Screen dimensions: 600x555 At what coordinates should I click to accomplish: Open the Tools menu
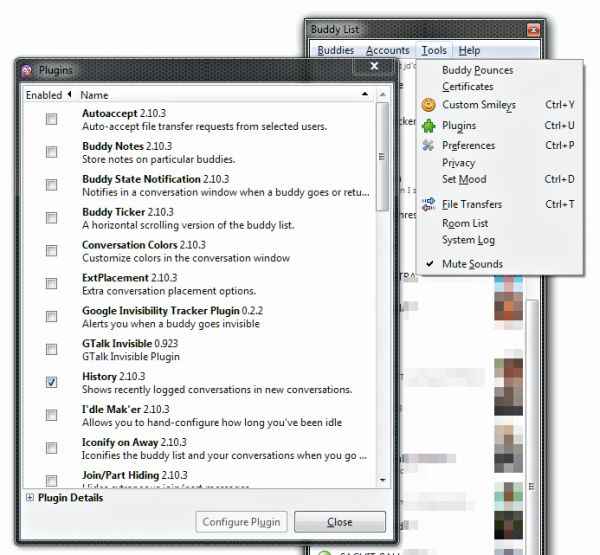click(434, 51)
